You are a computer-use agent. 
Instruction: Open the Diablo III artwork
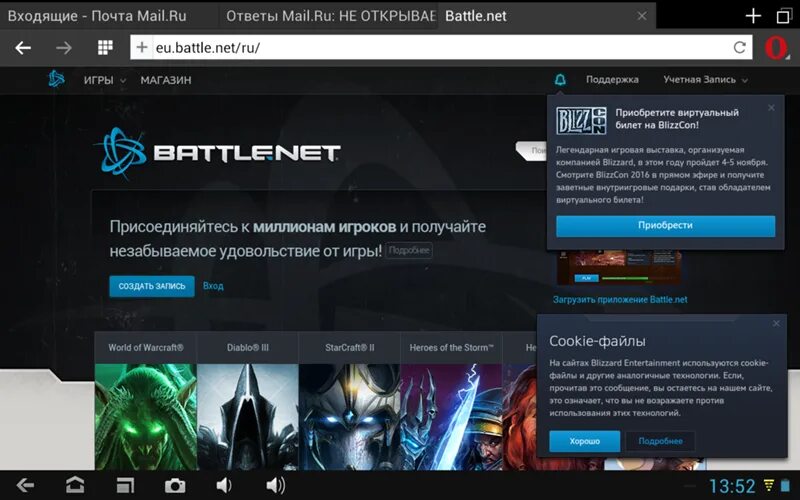[247, 416]
